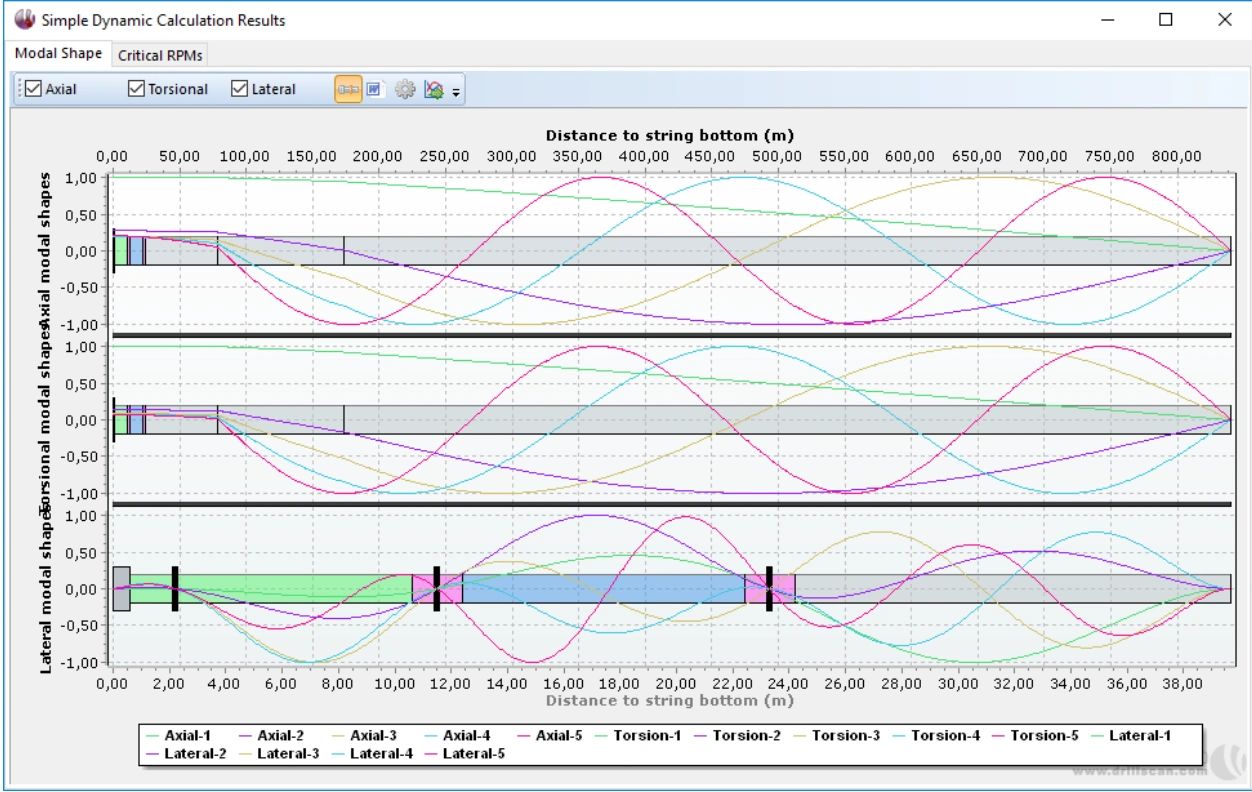Viewport: 1252px width, 792px height.
Task: Uncheck the Axial checkbox
Action: [52, 89]
